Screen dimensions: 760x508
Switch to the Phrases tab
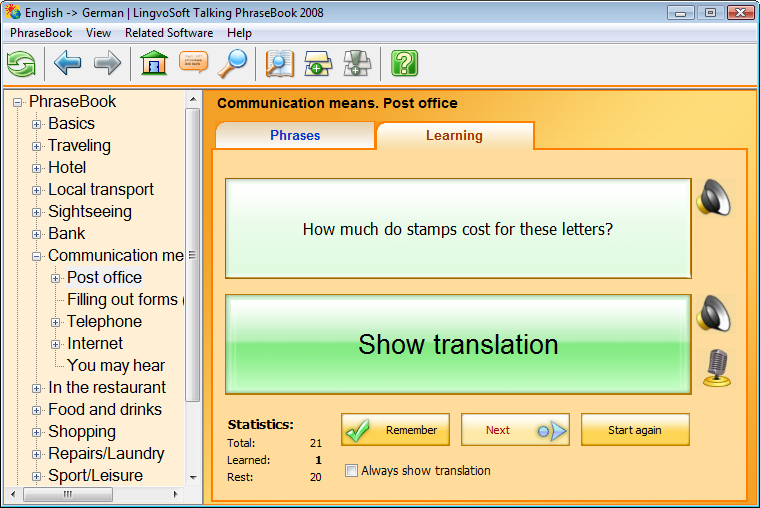point(295,135)
